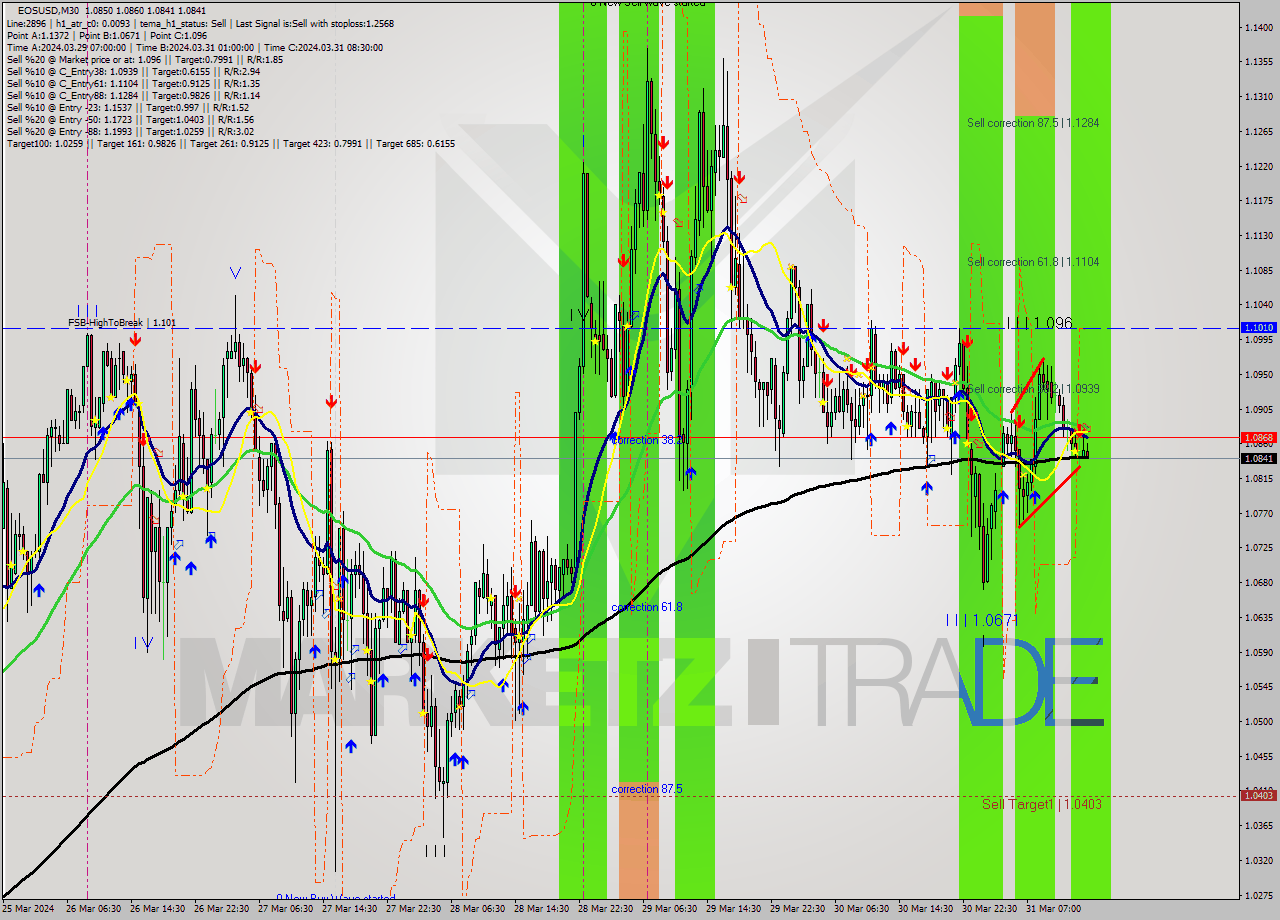Select the 'Sell correction 87.5 | 1.1284' label
Viewport: 1280px width, 920px height.
(x=1033, y=123)
